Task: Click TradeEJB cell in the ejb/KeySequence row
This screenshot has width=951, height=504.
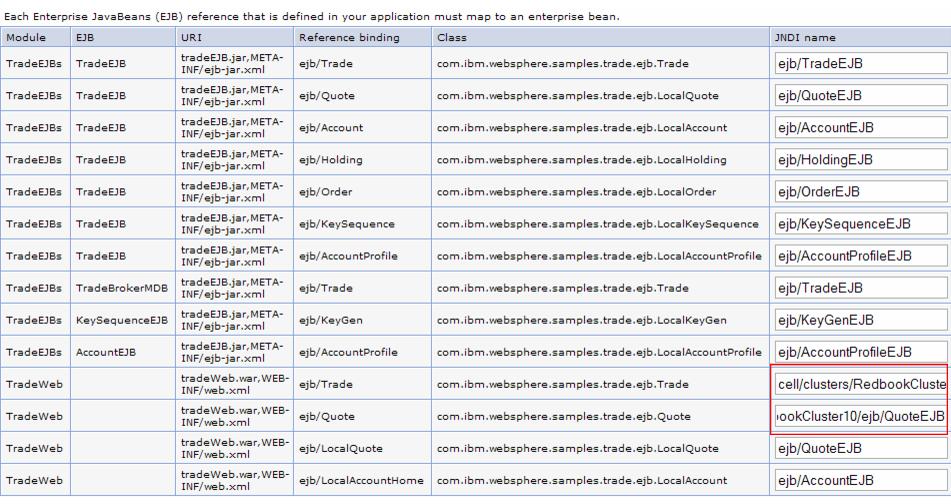Action: pyautogui.click(x=101, y=224)
